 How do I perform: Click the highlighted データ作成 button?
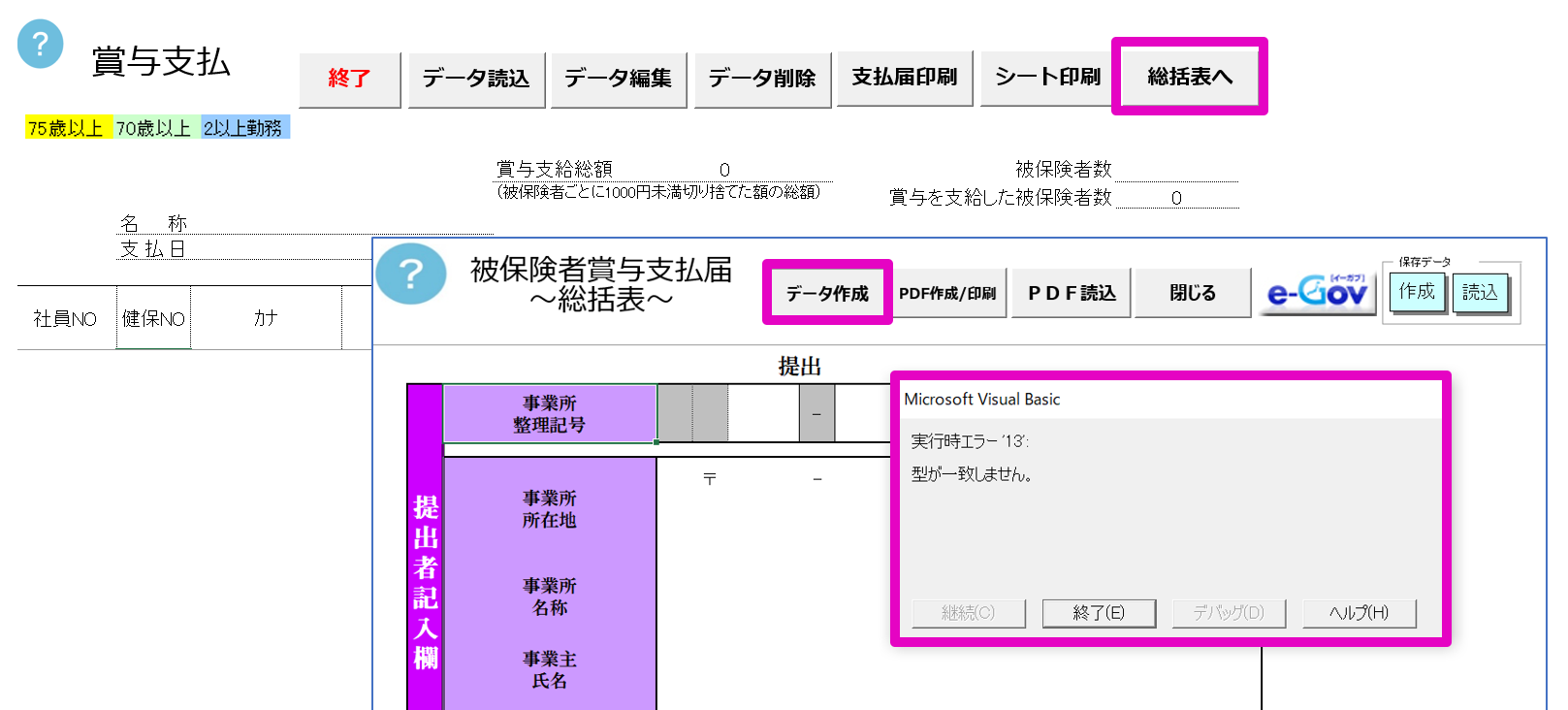coord(826,293)
